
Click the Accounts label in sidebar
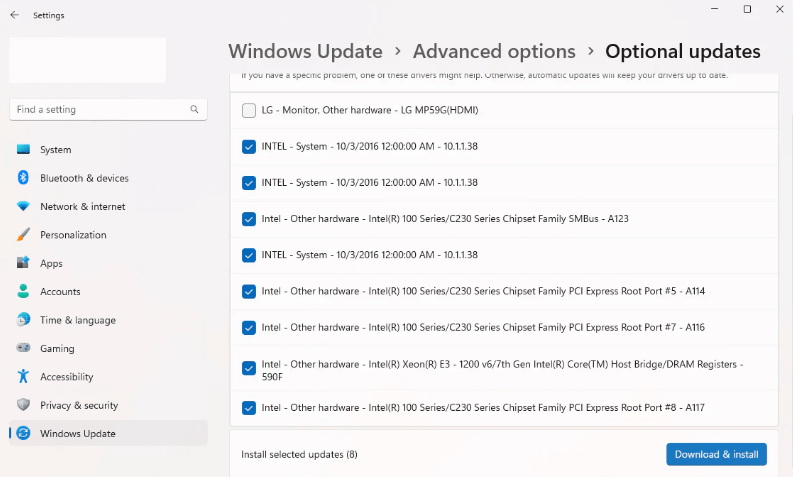(x=60, y=292)
